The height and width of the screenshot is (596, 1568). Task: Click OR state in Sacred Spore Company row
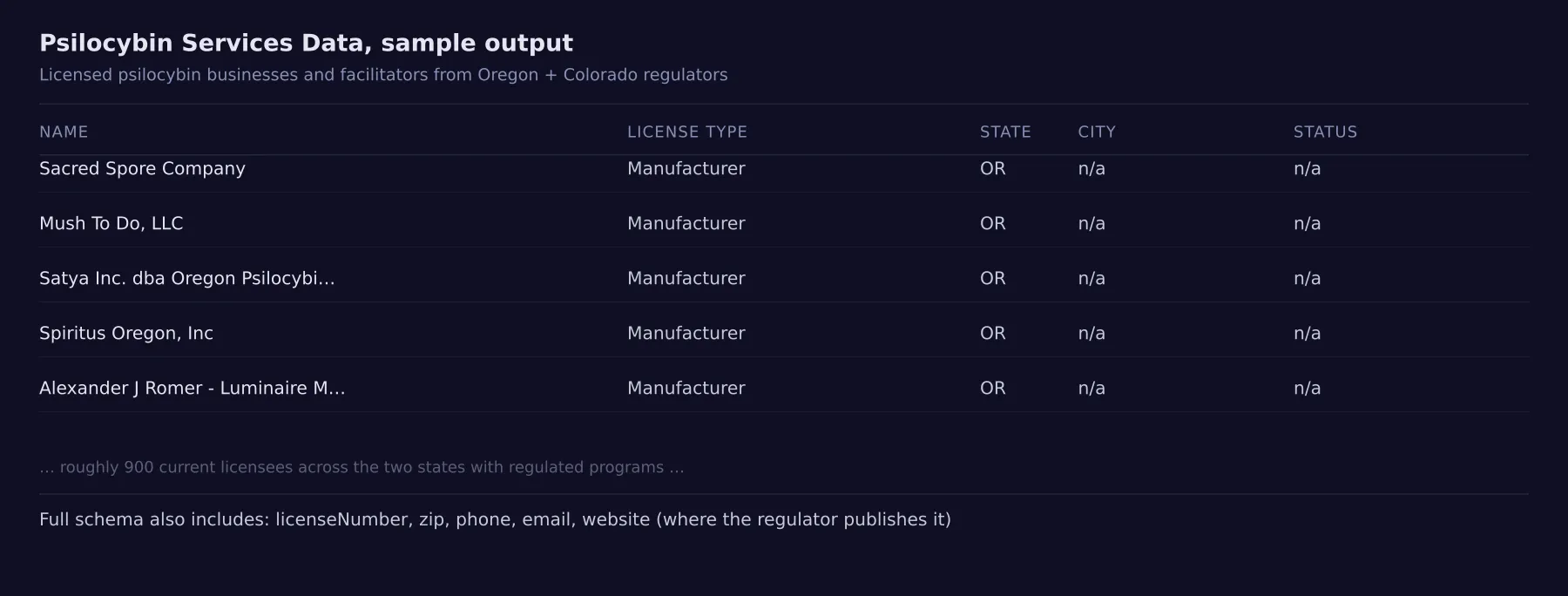coord(993,168)
